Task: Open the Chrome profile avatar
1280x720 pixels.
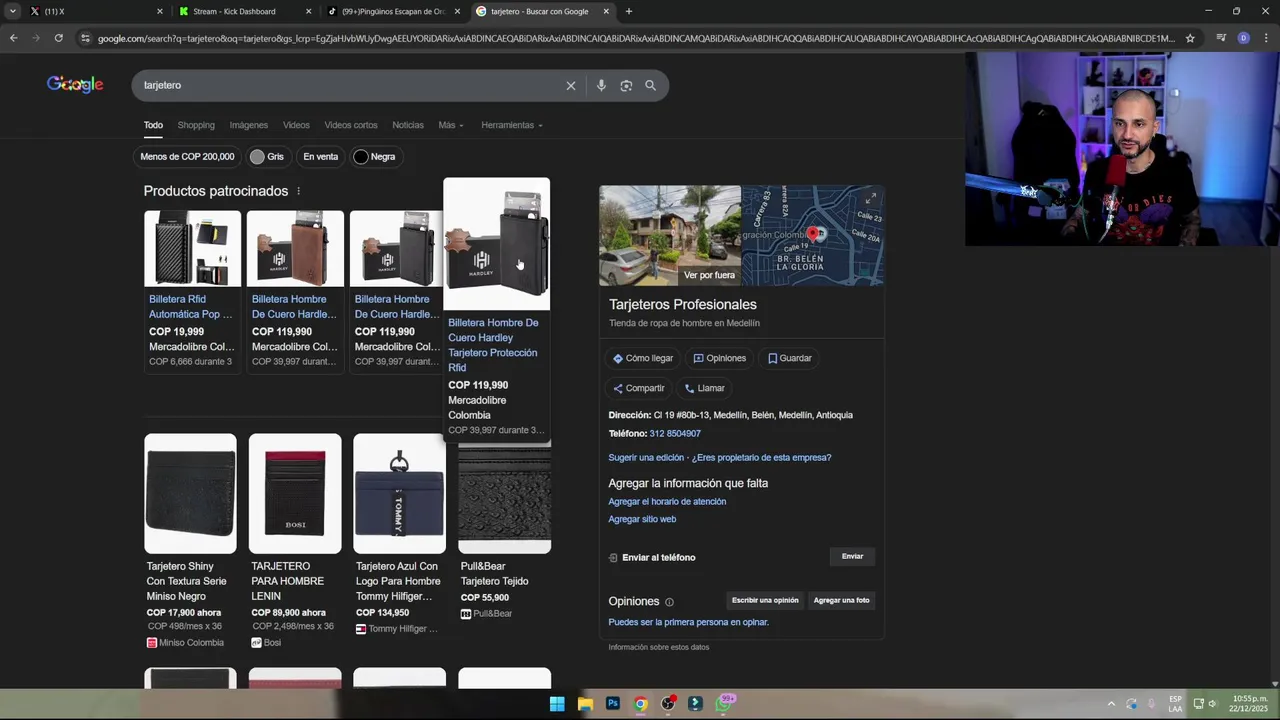Action: (1243, 38)
